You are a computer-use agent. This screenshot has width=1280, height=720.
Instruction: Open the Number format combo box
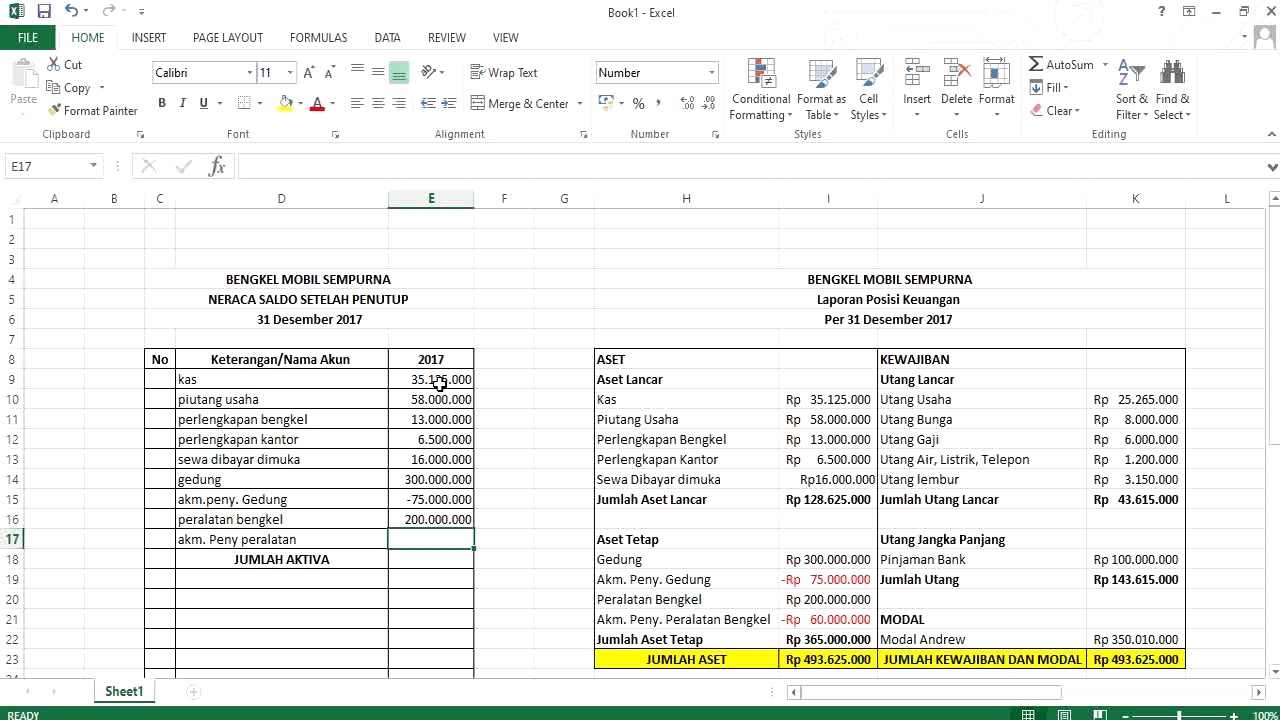click(657, 72)
